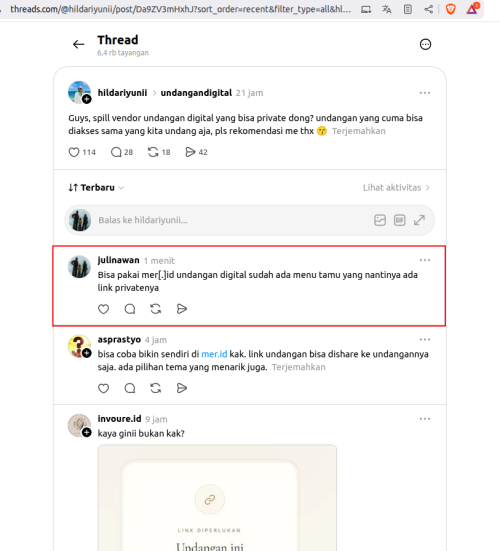Expand the Terbaru sort order dropdown

click(x=96, y=188)
